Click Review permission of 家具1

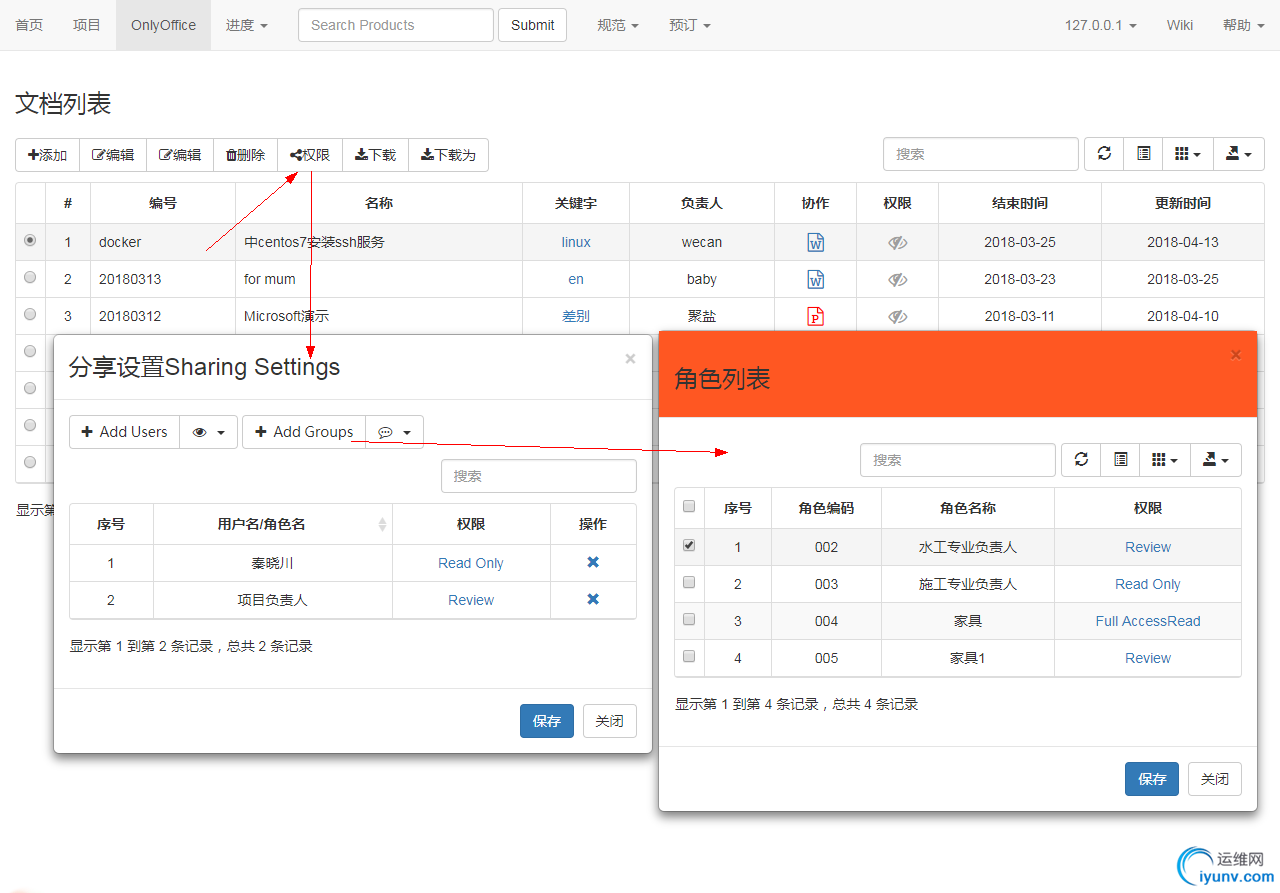[1148, 658]
